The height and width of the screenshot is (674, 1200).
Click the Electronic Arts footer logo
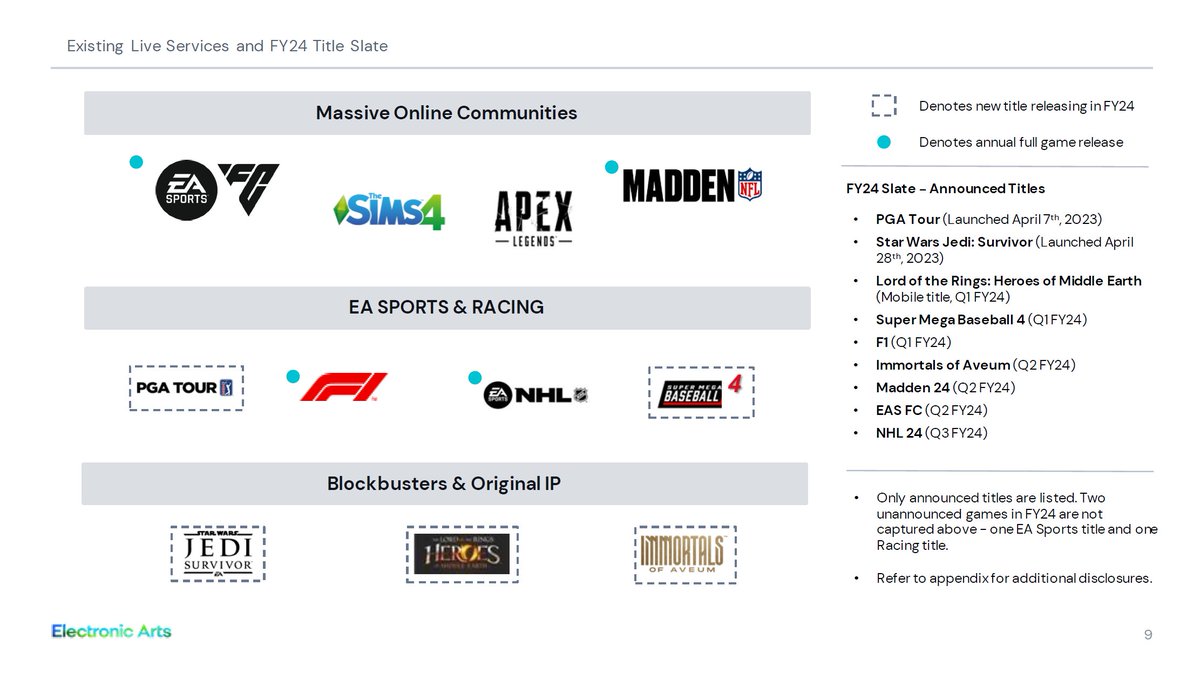[x=112, y=631]
